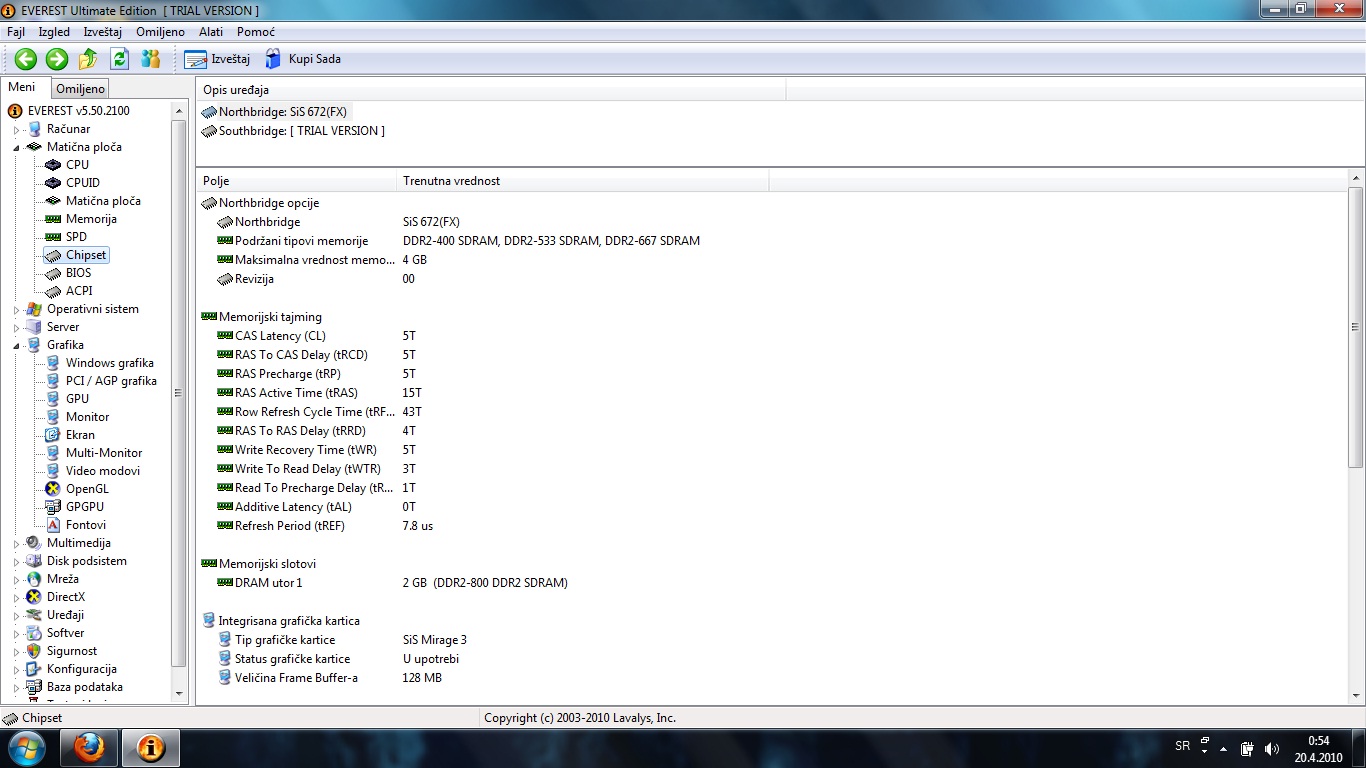Click the tree panel scroll down arrow
1366x768 pixels.
(180, 693)
